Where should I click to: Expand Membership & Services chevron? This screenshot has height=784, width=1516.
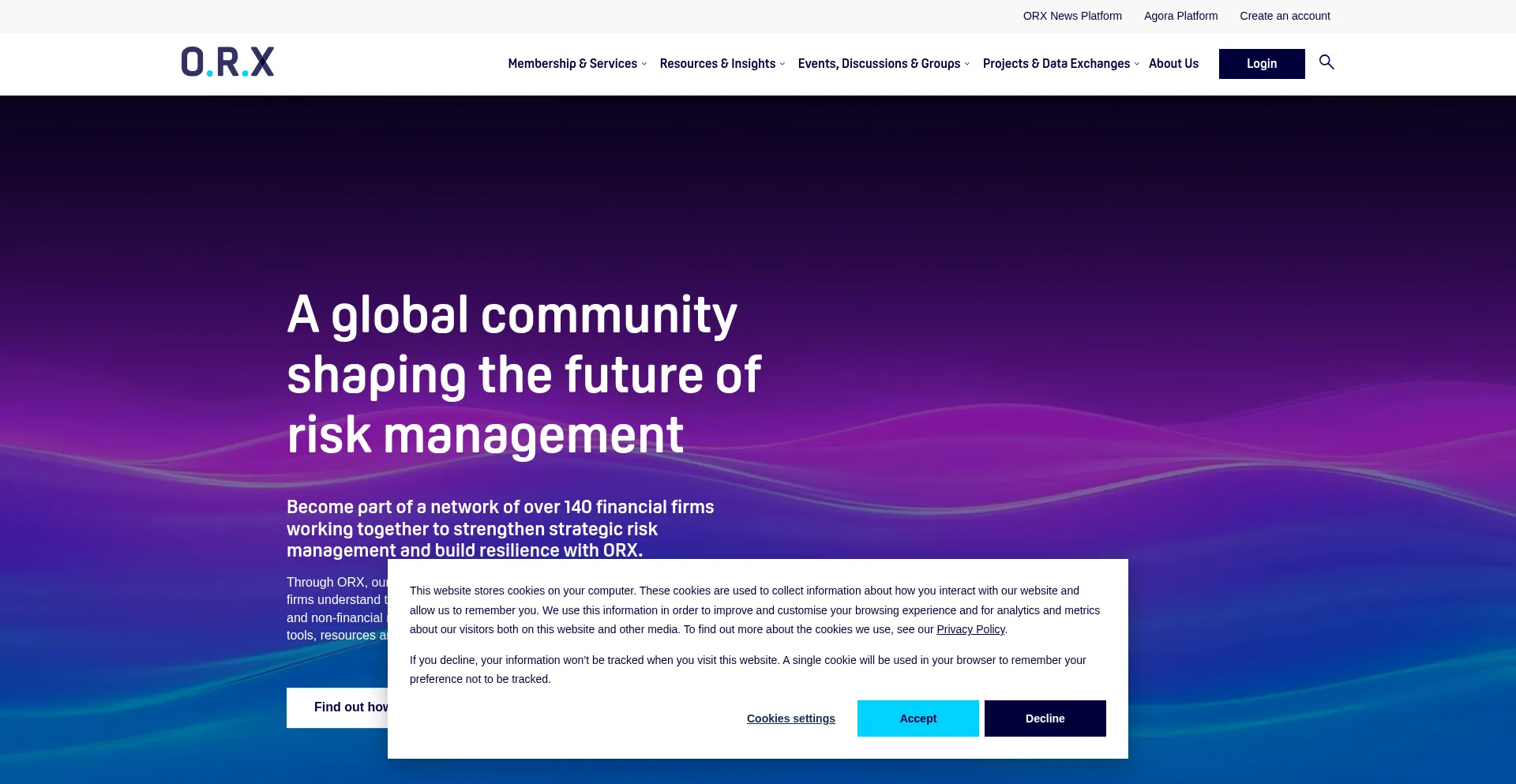(644, 64)
